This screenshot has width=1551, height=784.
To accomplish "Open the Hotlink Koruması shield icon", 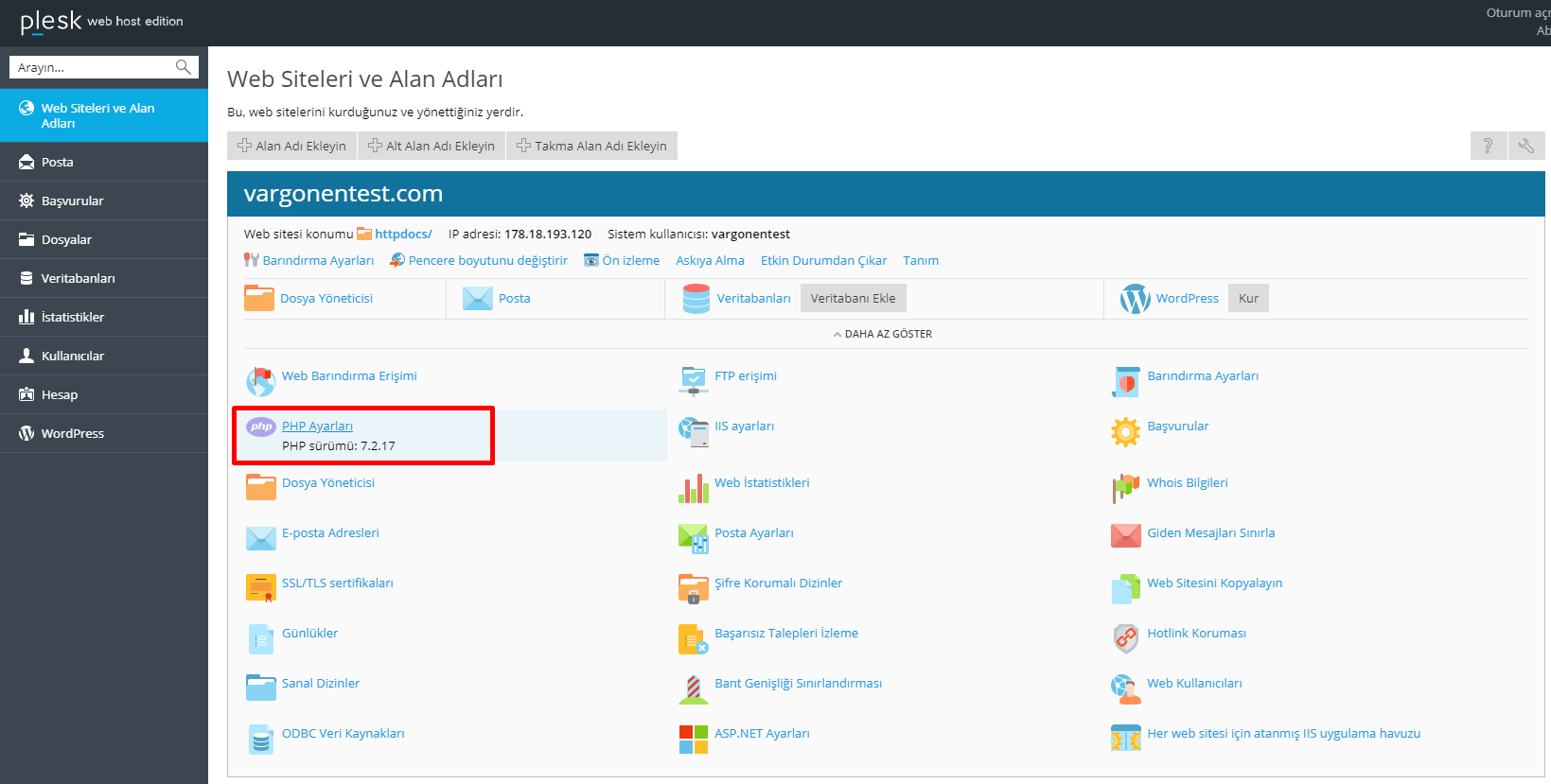I will coord(1125,638).
